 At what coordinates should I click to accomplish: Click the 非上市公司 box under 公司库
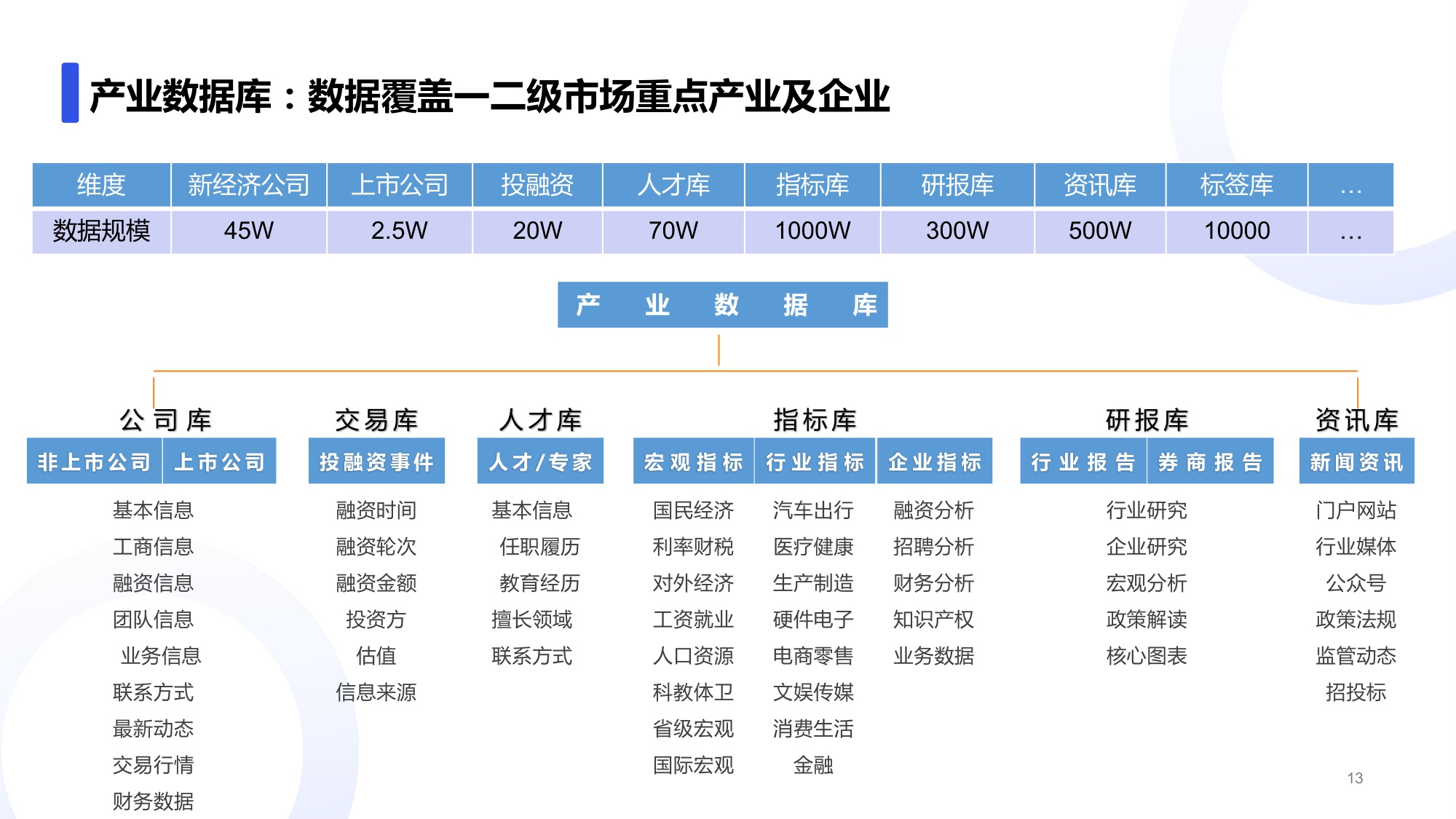pos(93,460)
